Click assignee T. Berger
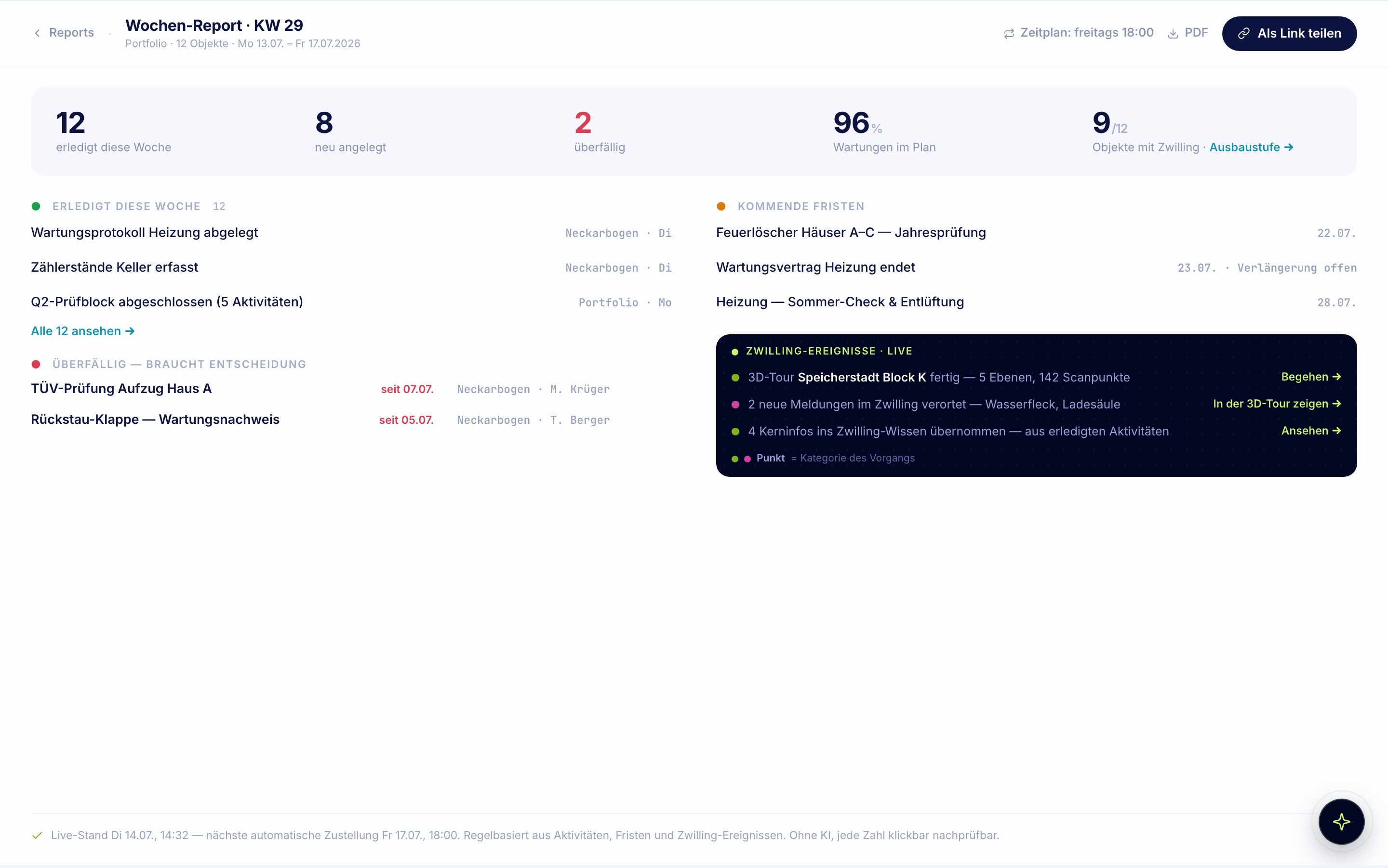Viewport: 1388px width, 868px height. (x=579, y=420)
